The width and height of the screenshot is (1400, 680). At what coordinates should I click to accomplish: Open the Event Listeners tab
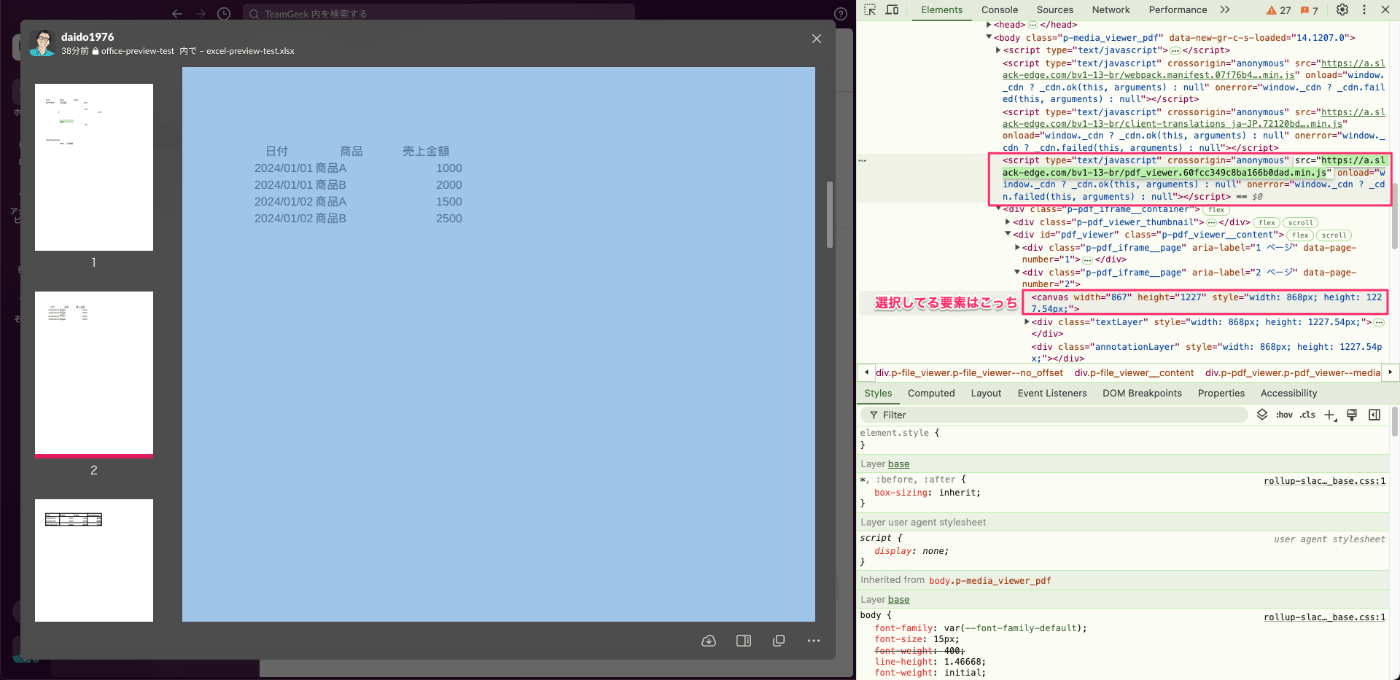[1052, 393]
